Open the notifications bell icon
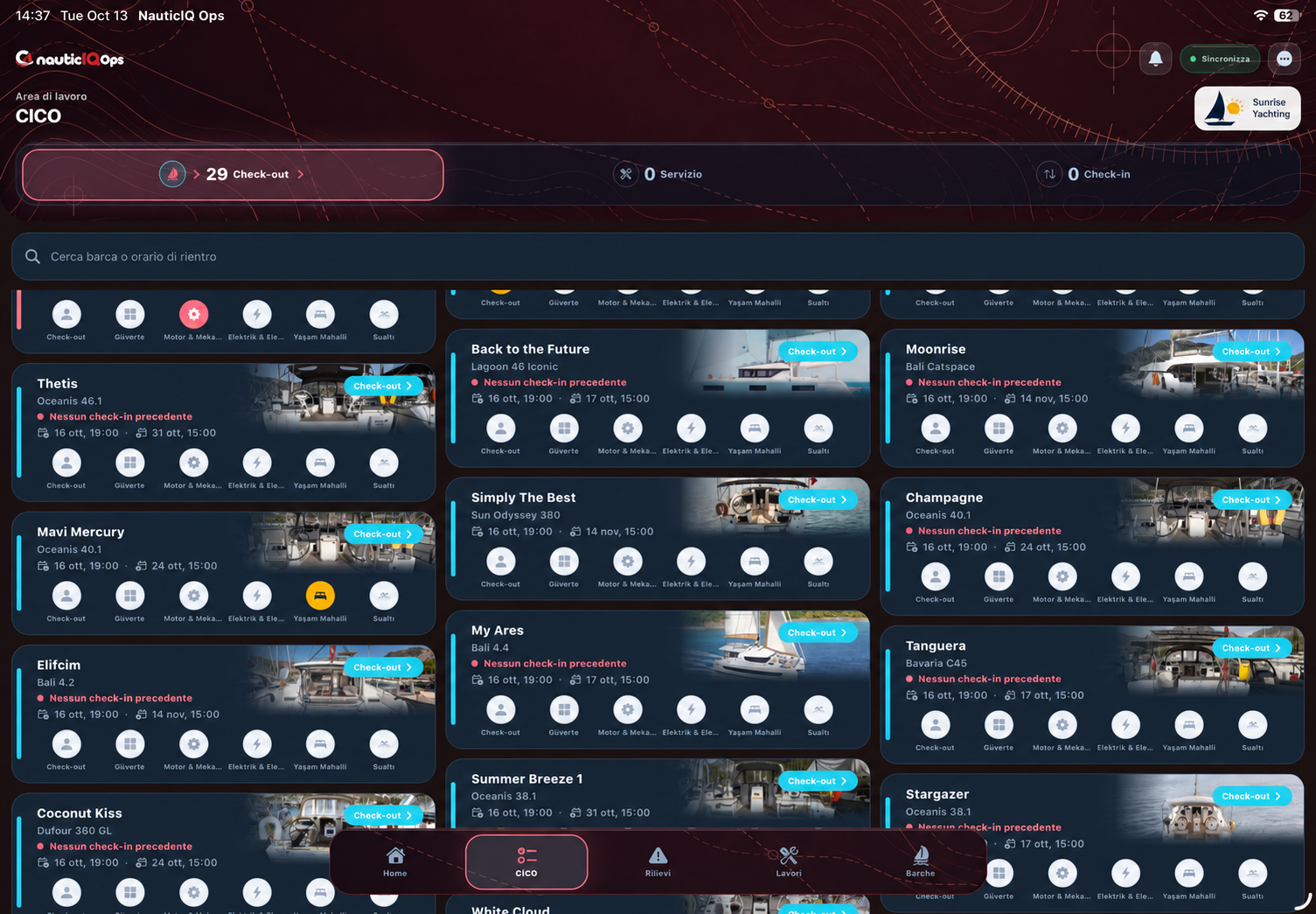Viewport: 1316px width, 914px height. [x=1155, y=59]
